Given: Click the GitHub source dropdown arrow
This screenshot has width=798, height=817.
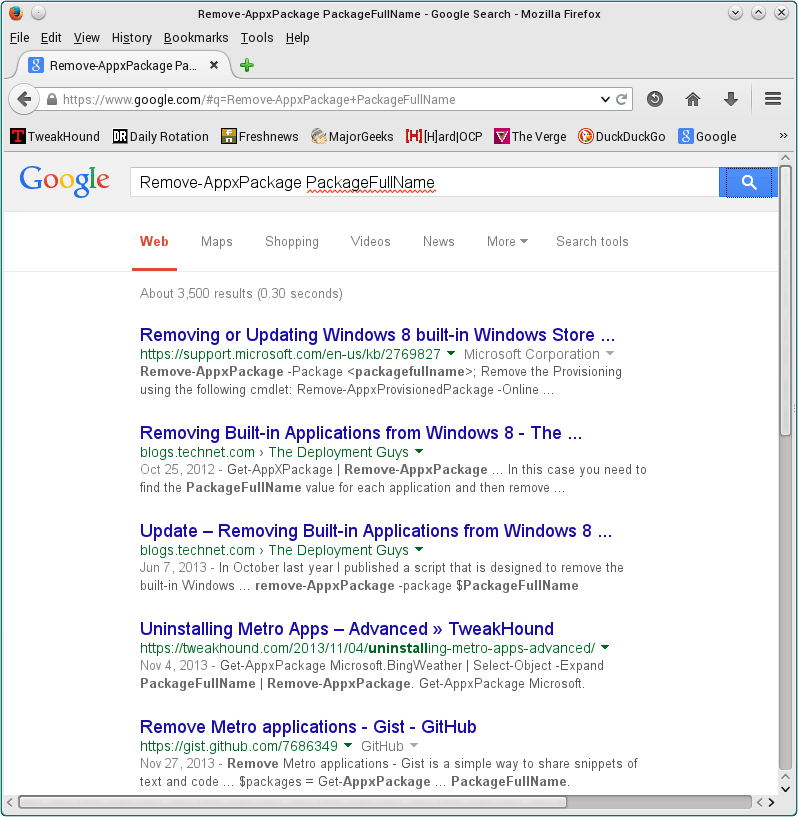Looking at the screenshot, I should click(x=414, y=745).
